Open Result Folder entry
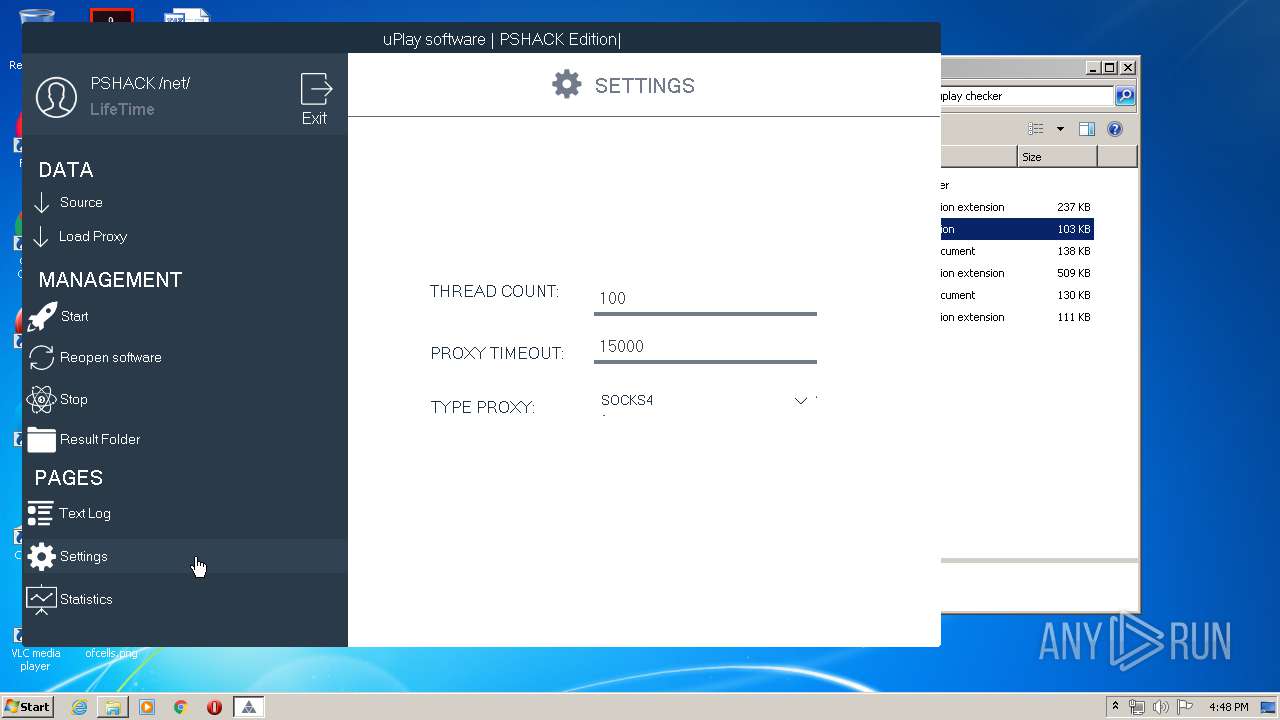 point(100,439)
